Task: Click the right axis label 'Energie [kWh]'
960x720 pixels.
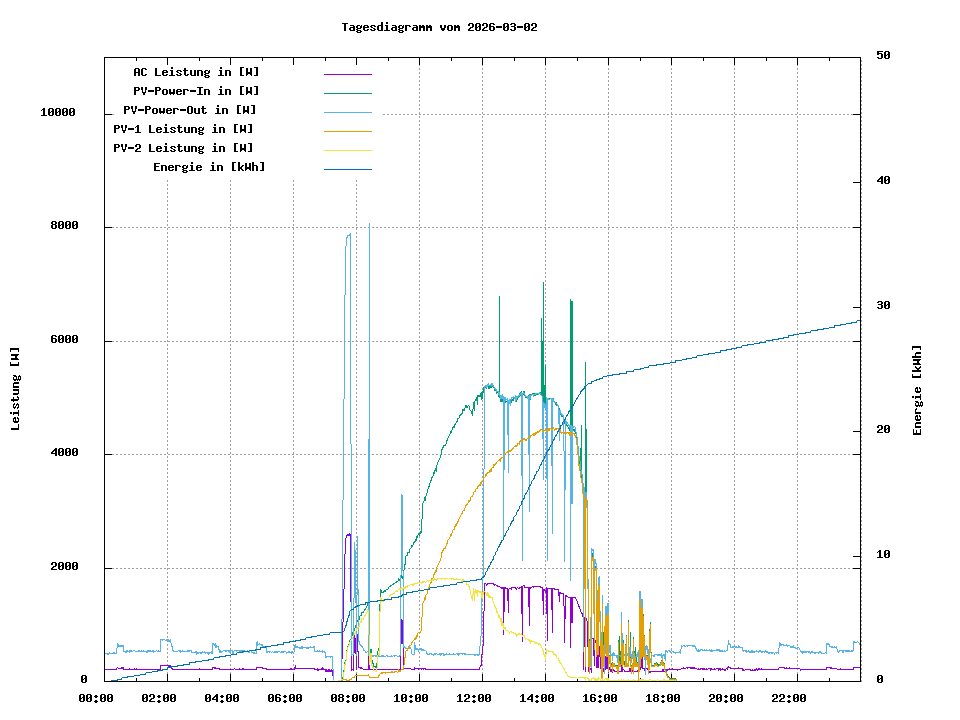Action: pos(917,390)
